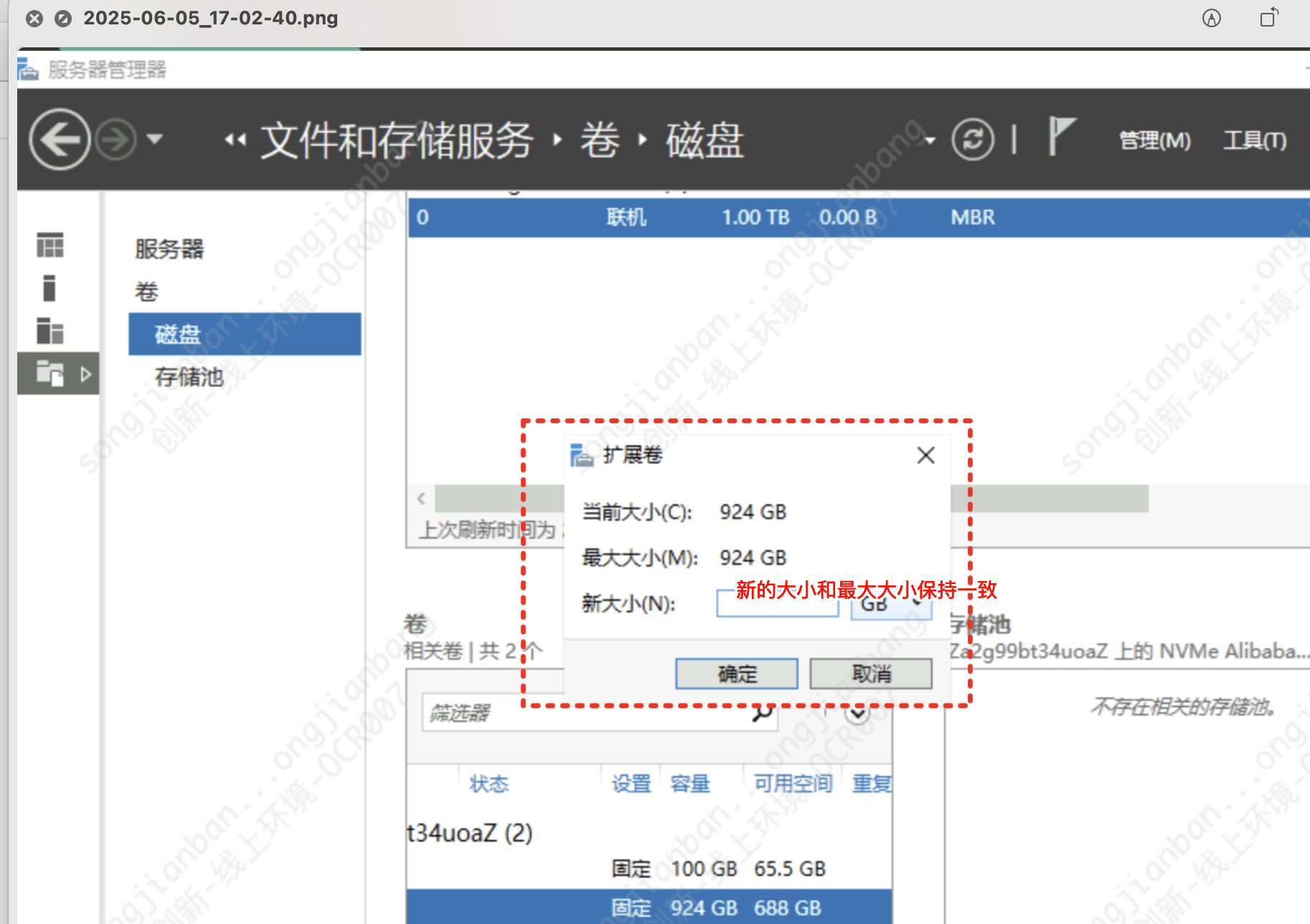Open the 管理(M) menu

click(1154, 140)
